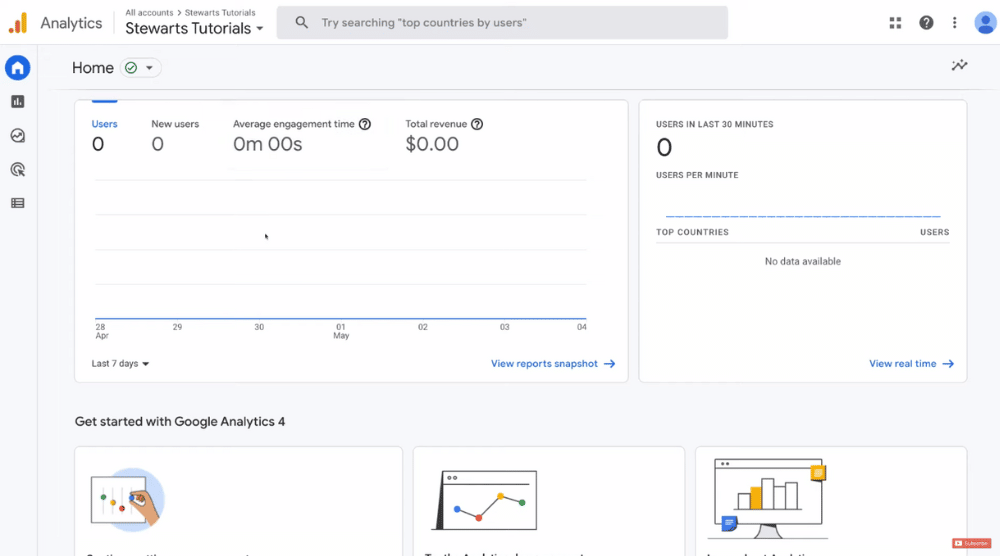Click the USERS PER MINUTE label
Screen dimensions: 1000x556
(697, 175)
